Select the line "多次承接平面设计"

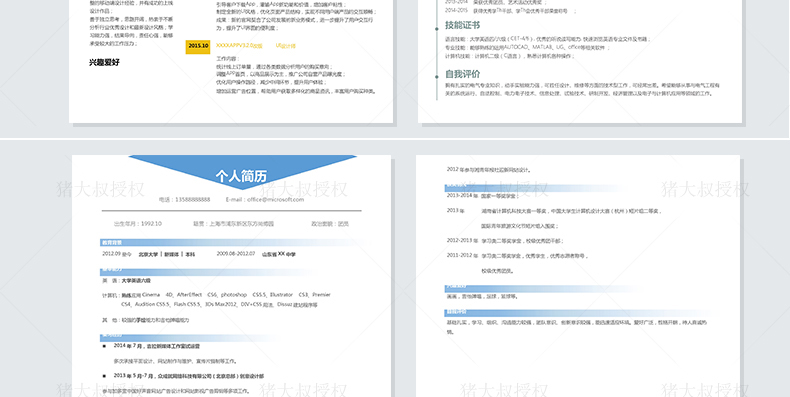click(x=175, y=361)
